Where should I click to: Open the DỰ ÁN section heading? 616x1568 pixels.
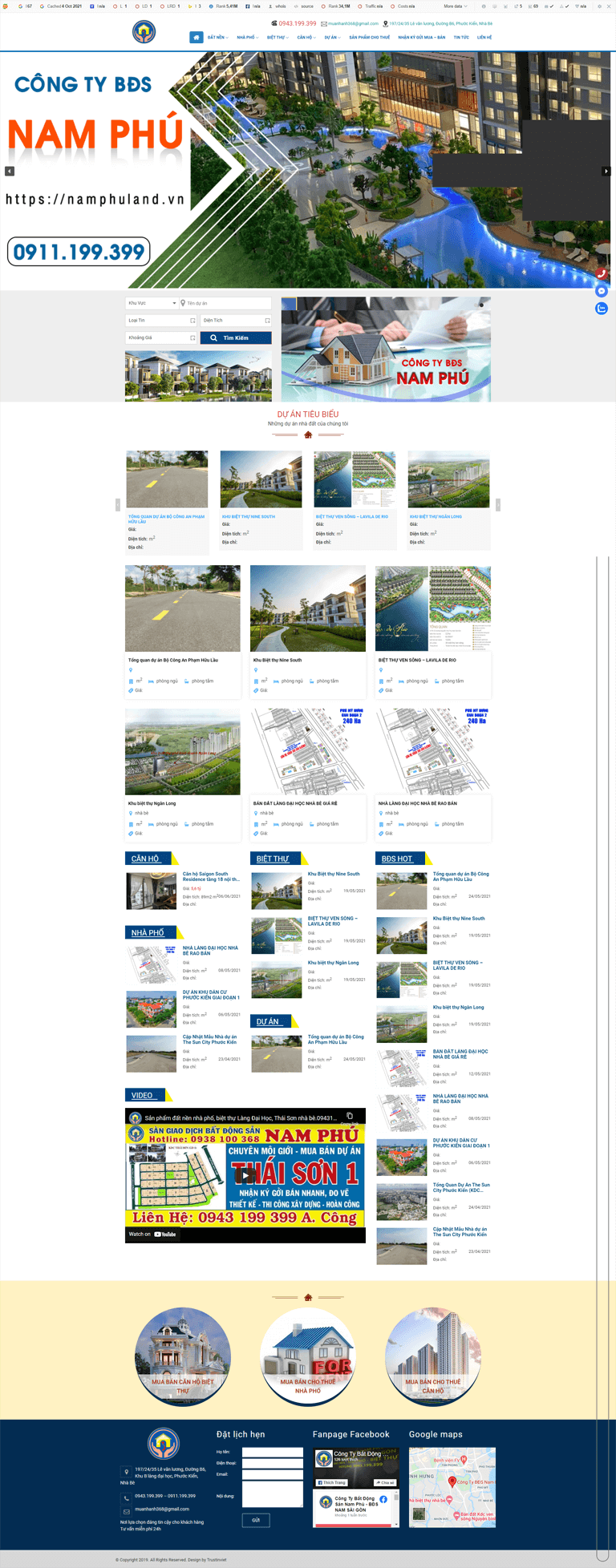click(x=268, y=1021)
